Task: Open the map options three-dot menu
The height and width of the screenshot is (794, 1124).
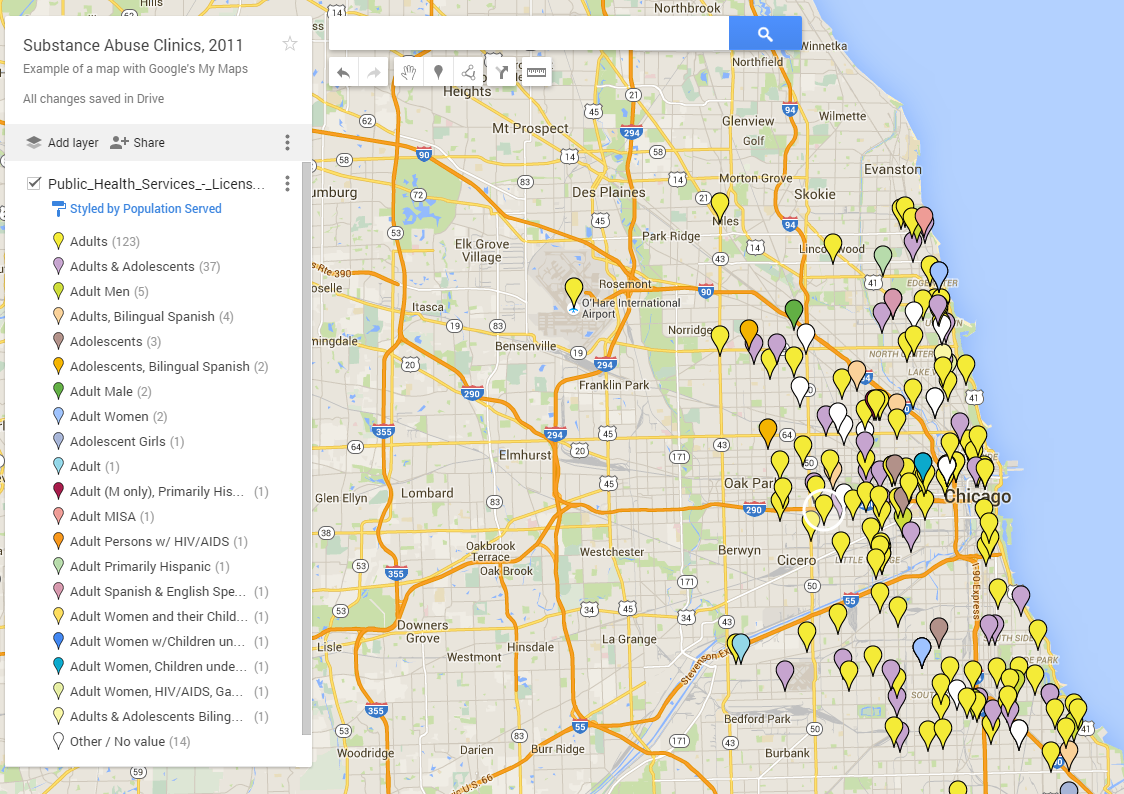Action: (x=287, y=143)
